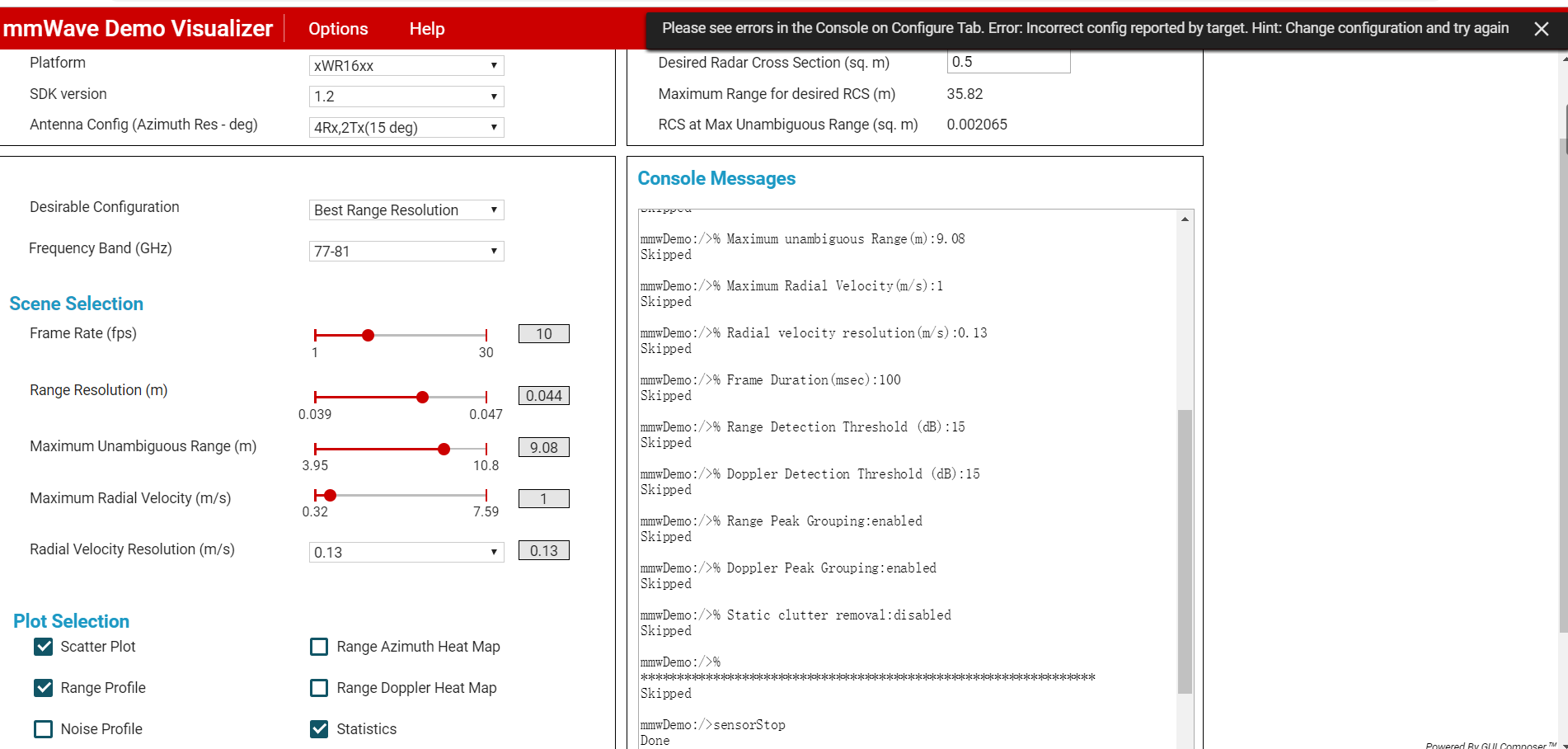Click the Range Resolution value box
The width and height of the screenshot is (1568, 749).
(x=544, y=395)
